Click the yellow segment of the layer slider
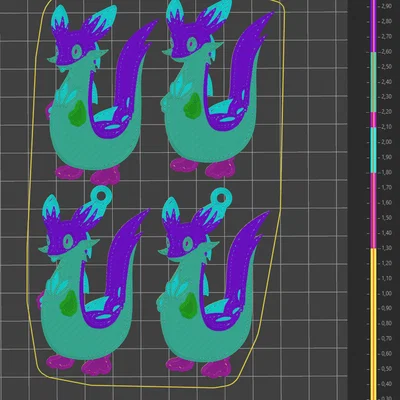 pos(374,324)
